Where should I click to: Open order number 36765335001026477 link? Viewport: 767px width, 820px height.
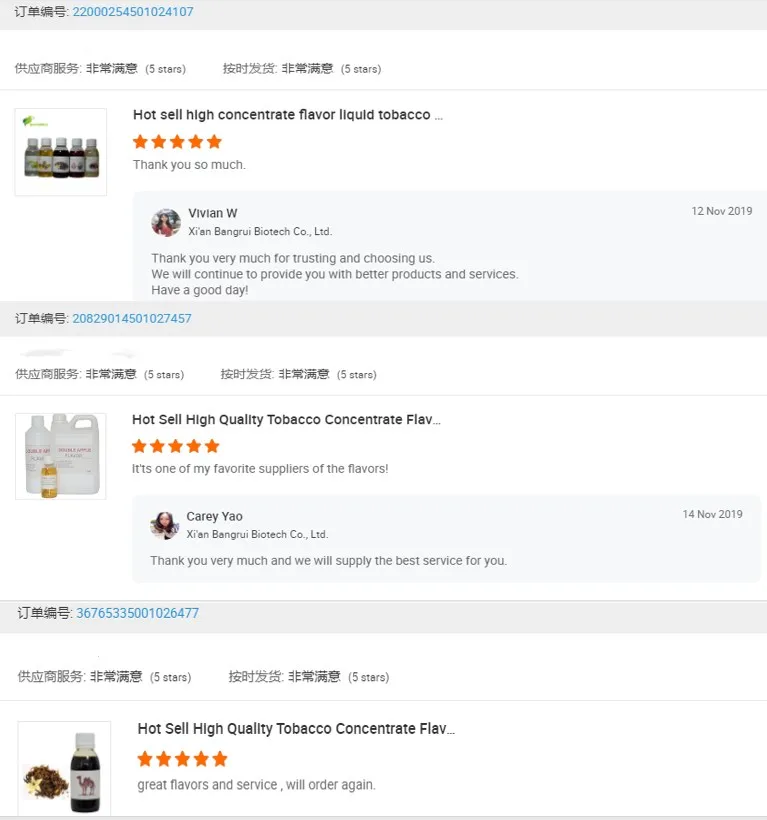137,613
